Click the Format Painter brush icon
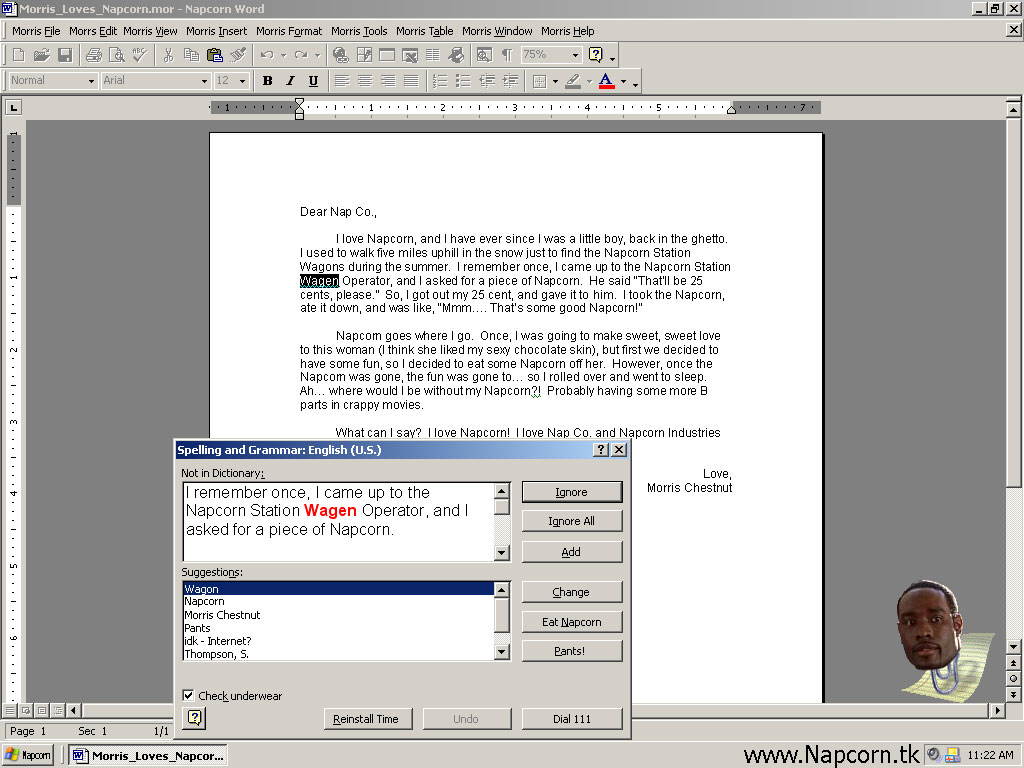This screenshot has width=1024, height=768. pyautogui.click(x=238, y=55)
